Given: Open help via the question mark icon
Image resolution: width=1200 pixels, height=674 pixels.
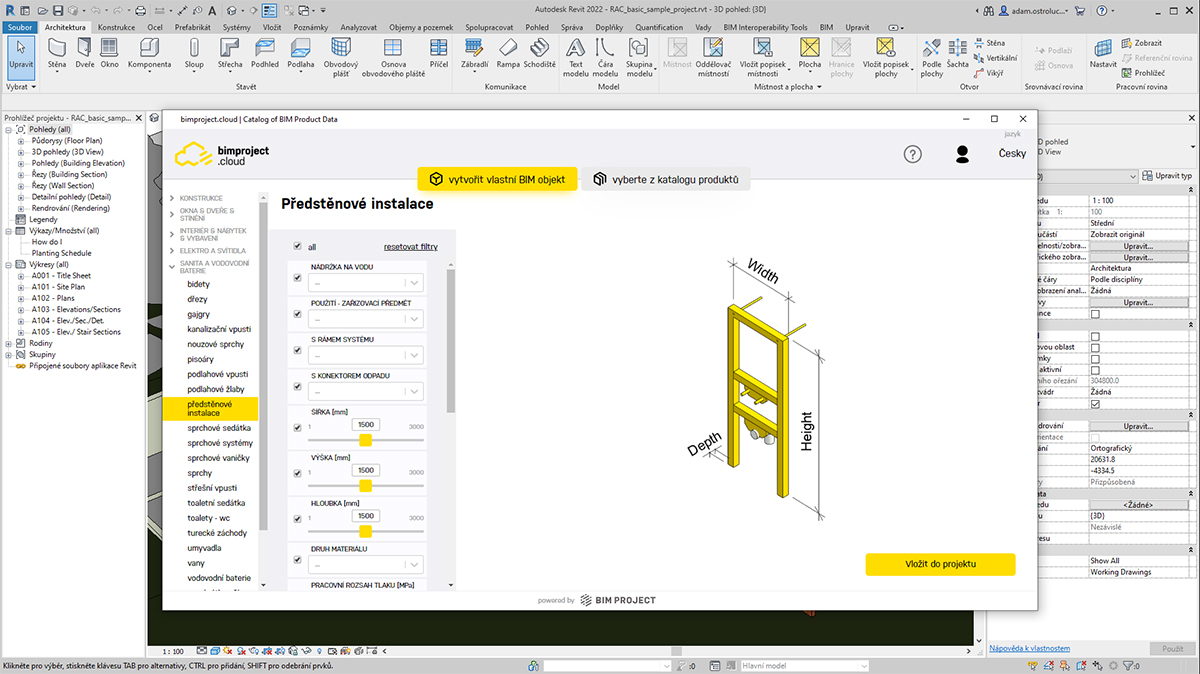Looking at the screenshot, I should pyautogui.click(x=912, y=154).
